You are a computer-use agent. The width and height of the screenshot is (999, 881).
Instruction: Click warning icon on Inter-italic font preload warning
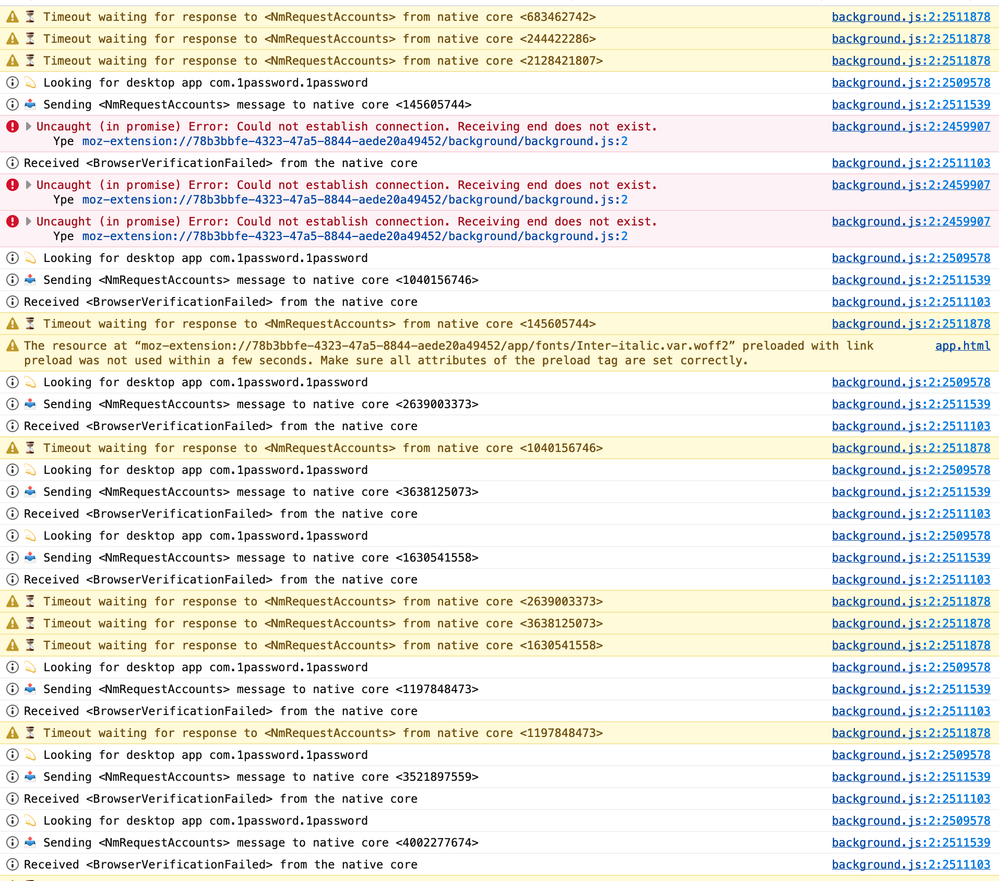12,346
